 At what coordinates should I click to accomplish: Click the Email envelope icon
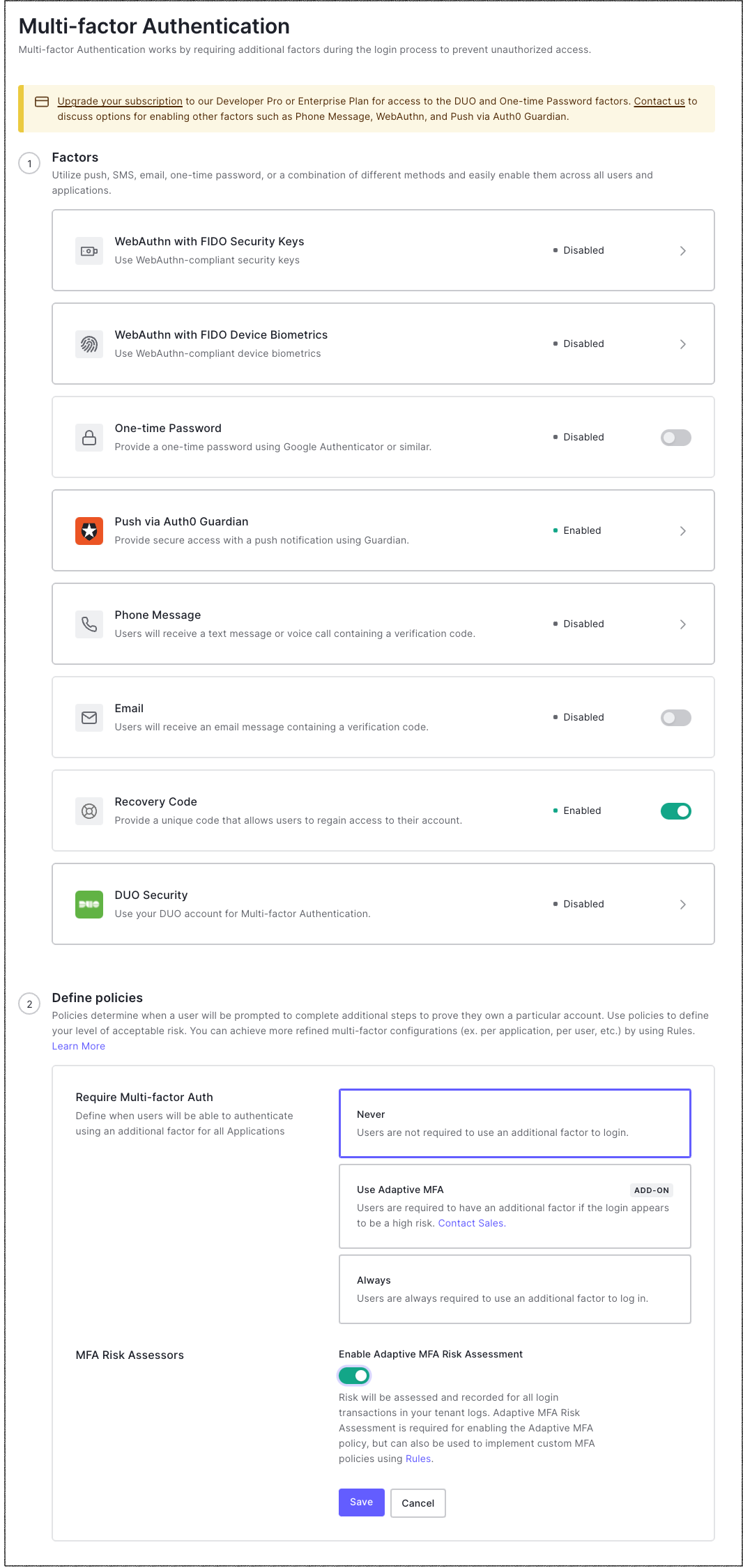89,718
